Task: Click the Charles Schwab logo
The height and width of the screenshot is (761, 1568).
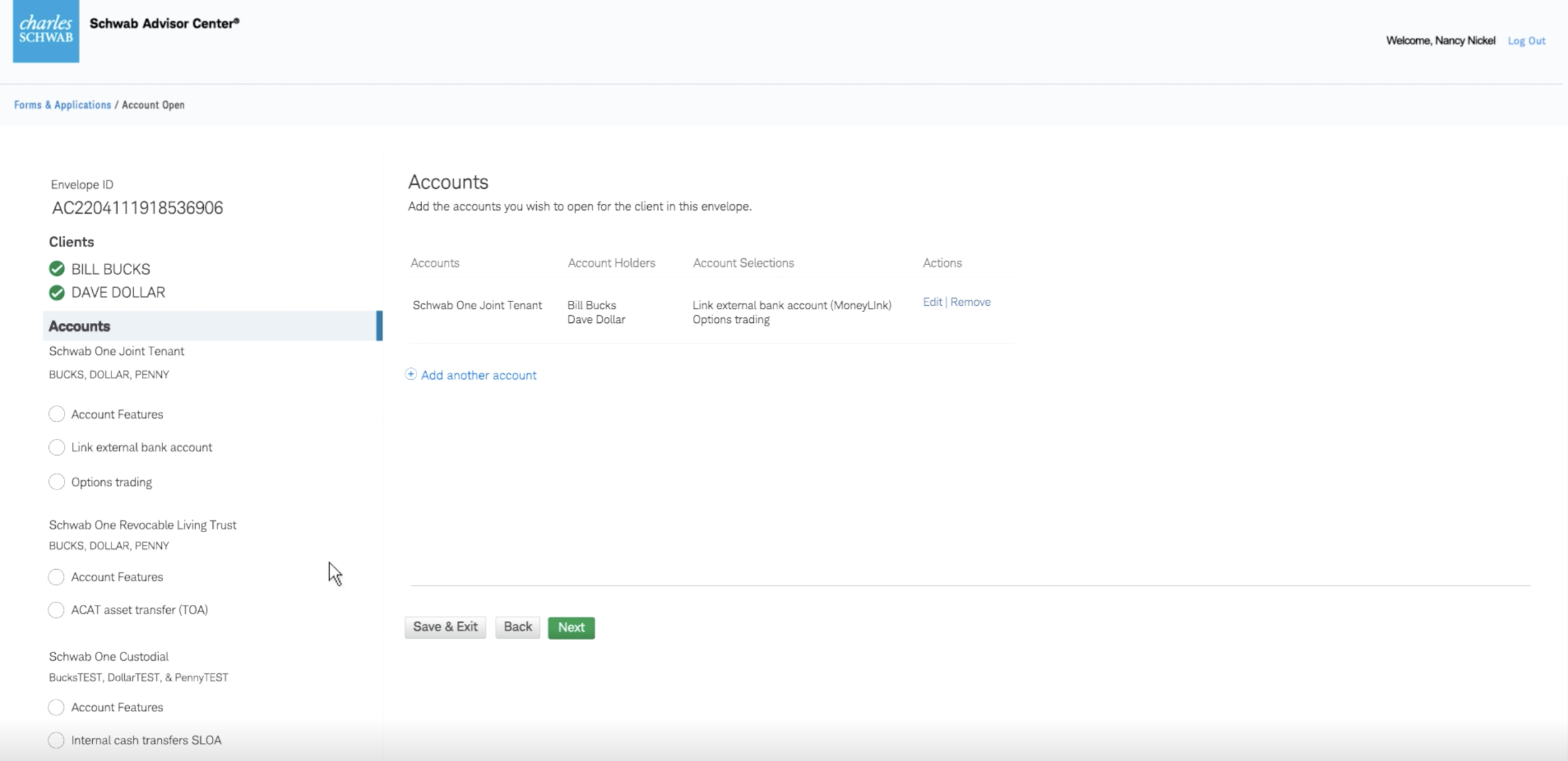Action: point(46,31)
